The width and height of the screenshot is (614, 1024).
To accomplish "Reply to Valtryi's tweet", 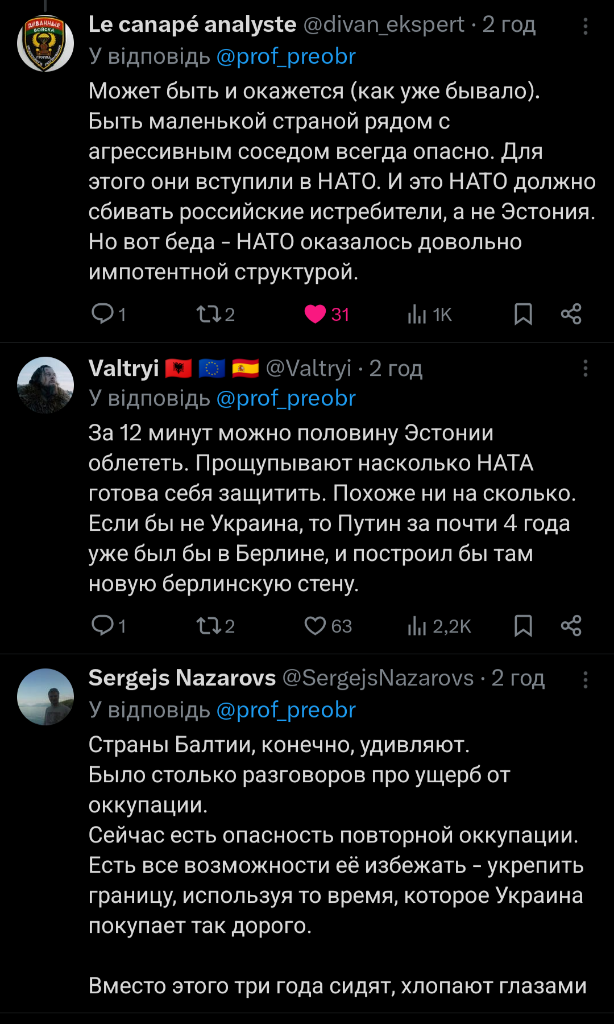I will [103, 626].
